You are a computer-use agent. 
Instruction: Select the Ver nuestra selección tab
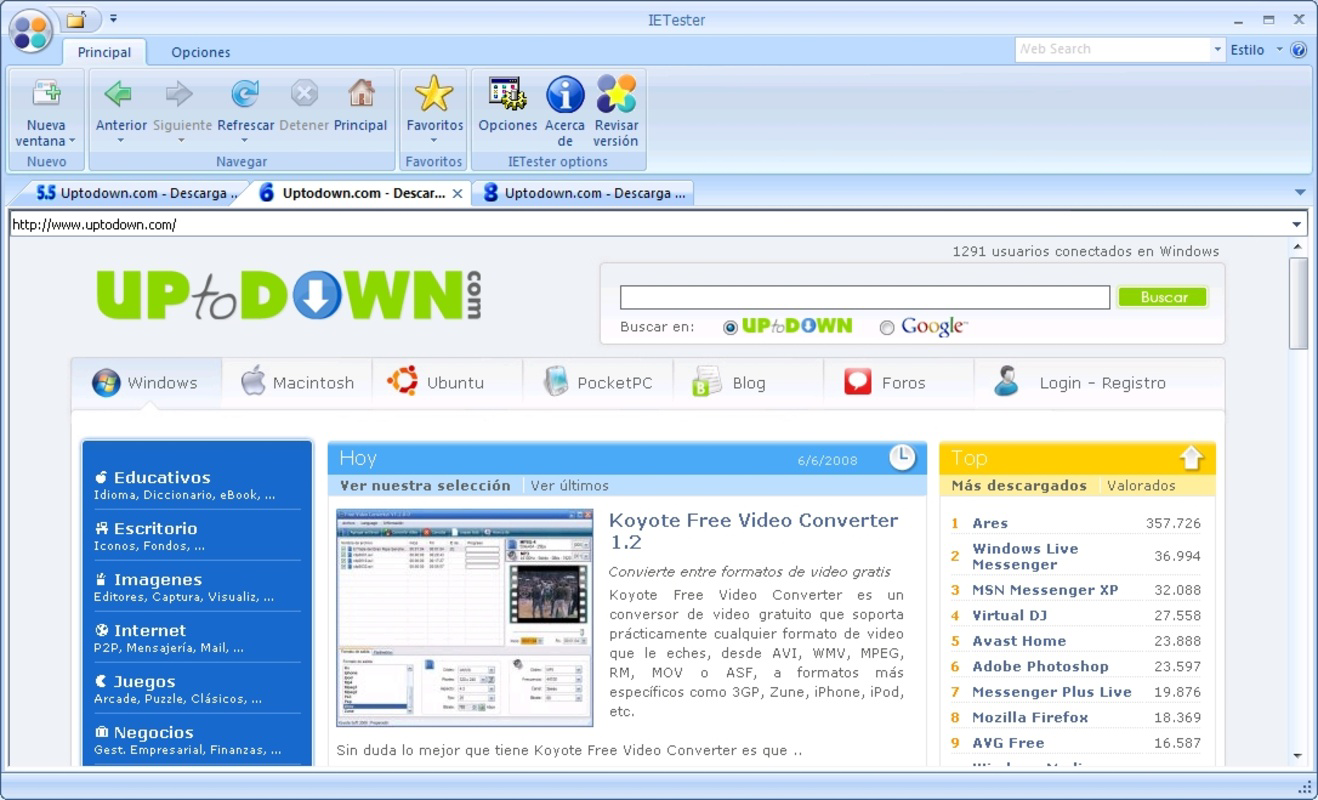pyautogui.click(x=425, y=486)
